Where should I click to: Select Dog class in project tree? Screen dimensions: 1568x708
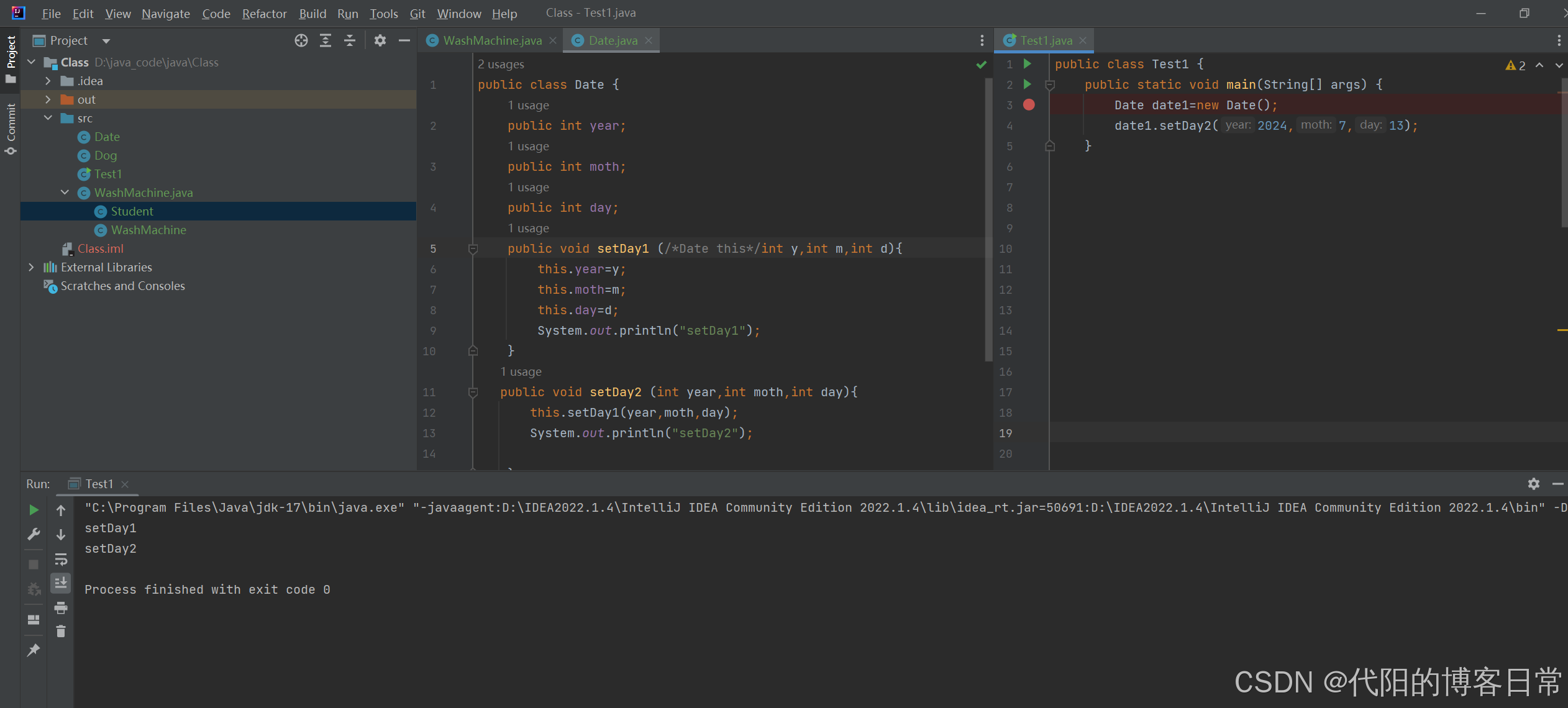point(105,155)
